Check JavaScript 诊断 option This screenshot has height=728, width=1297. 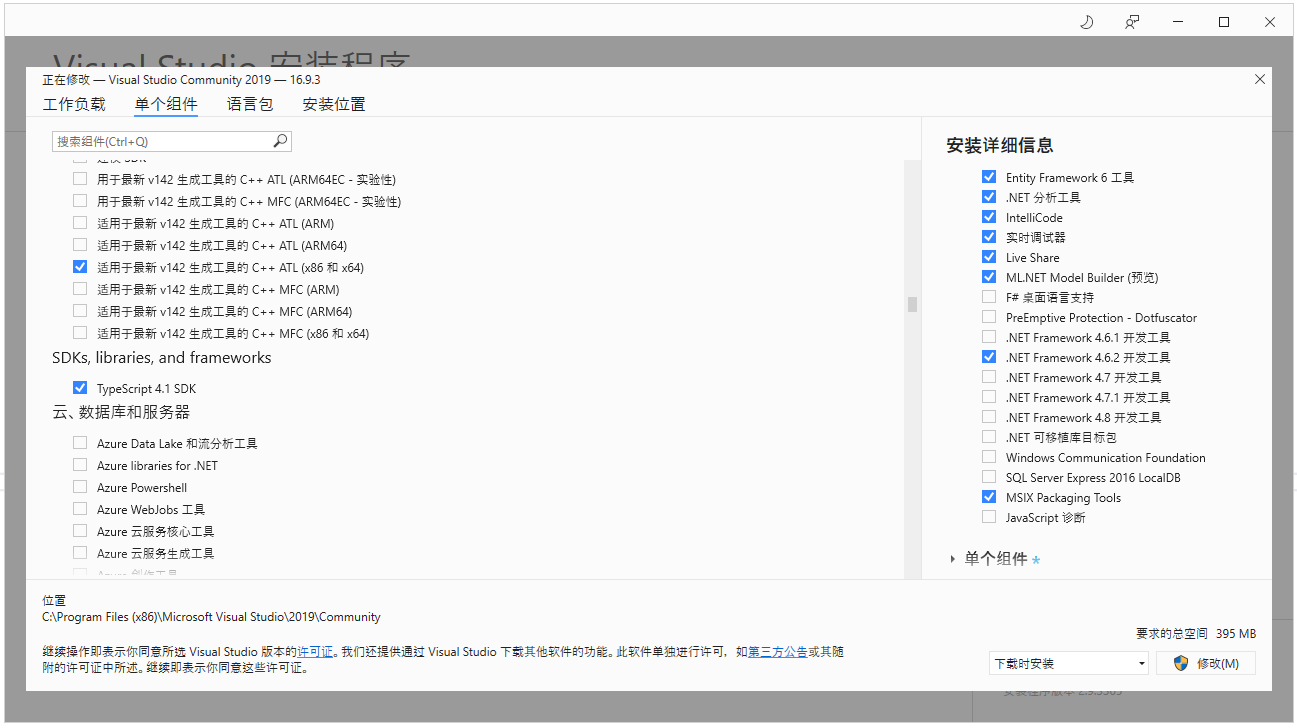click(989, 517)
